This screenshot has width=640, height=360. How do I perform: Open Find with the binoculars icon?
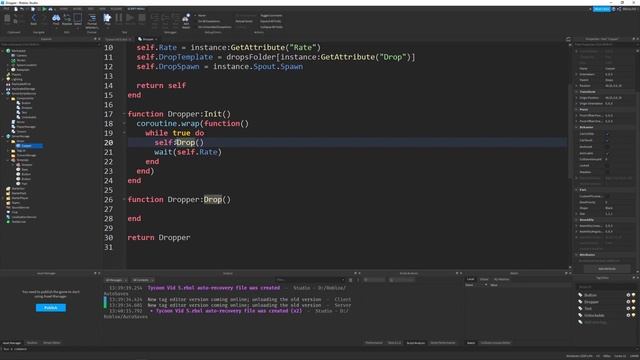click(x=56, y=18)
